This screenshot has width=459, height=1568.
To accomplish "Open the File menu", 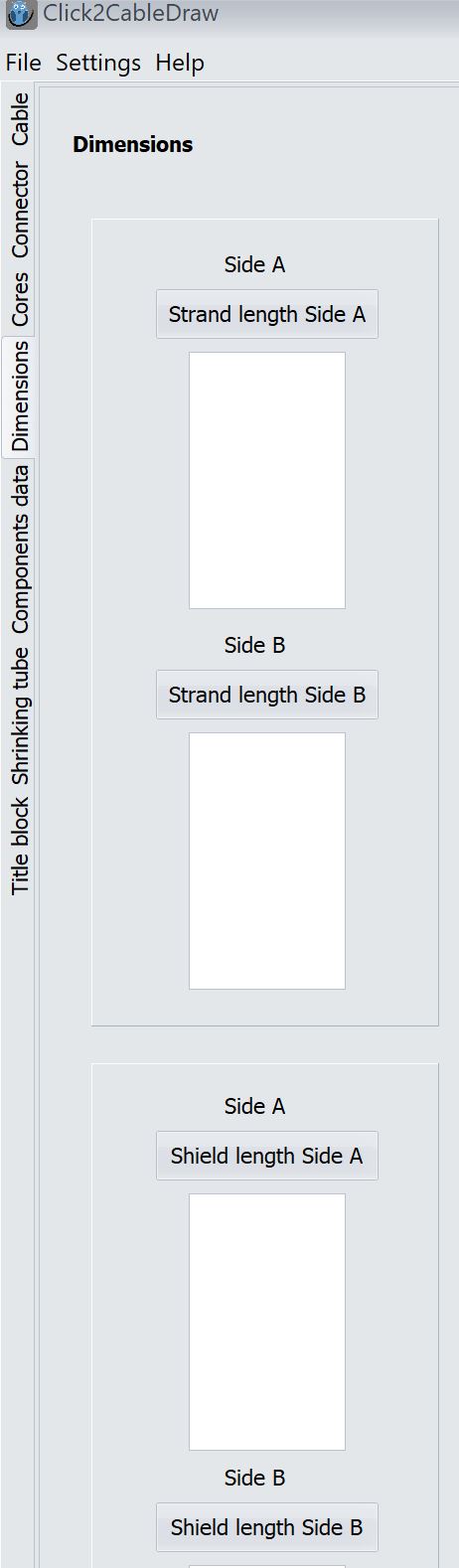I will click(x=23, y=63).
